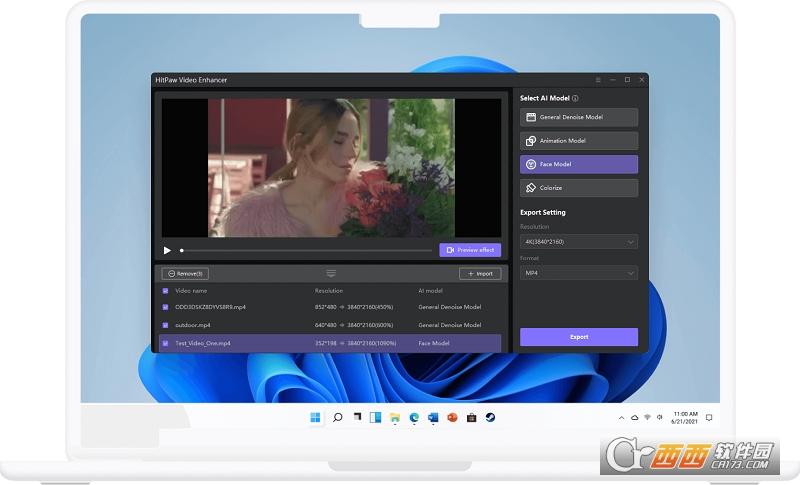Uncheck the Test_Video_One.mp4 checkbox

point(165,343)
